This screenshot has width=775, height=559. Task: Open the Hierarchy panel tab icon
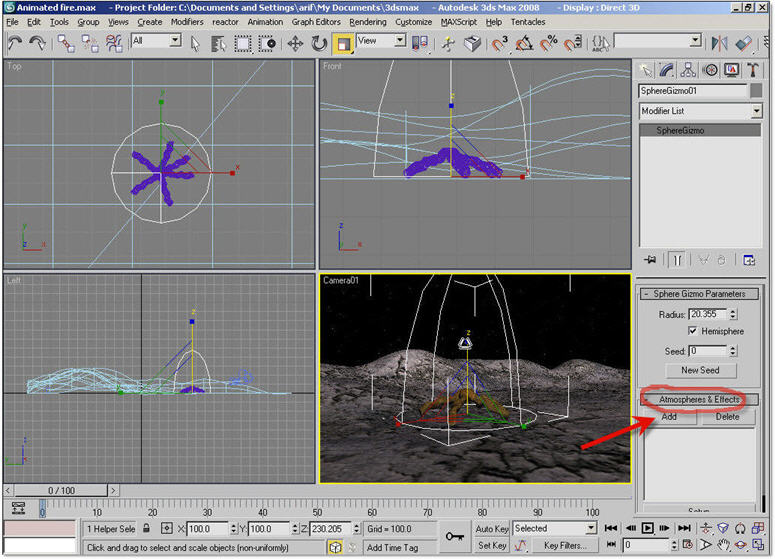click(x=687, y=70)
